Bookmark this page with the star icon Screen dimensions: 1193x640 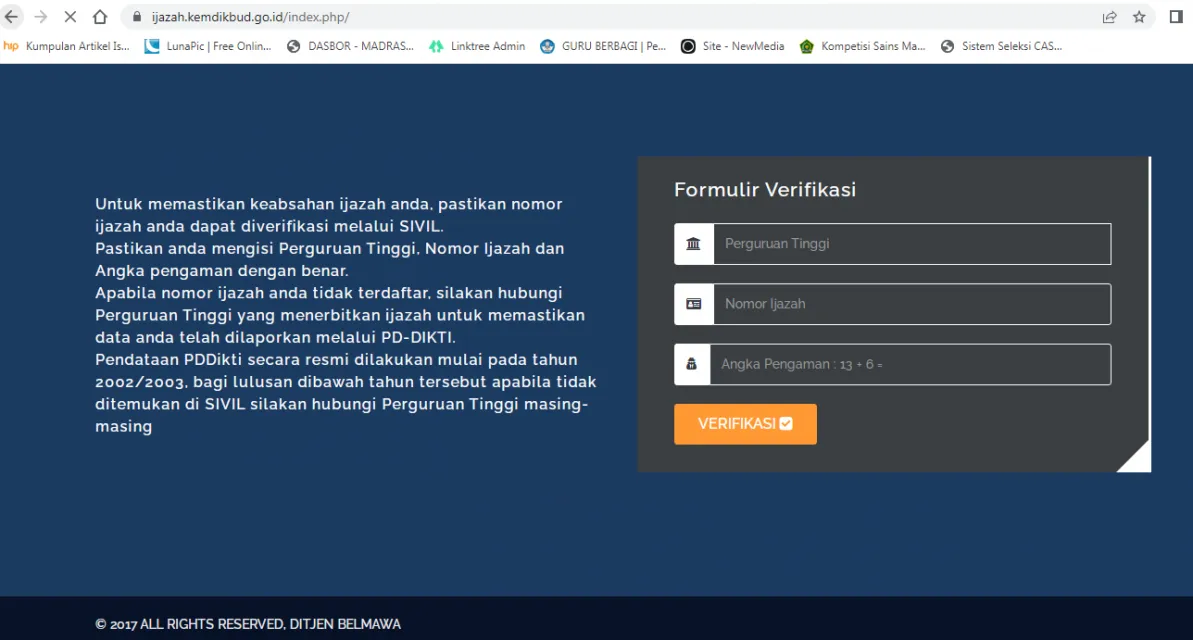click(x=1139, y=17)
